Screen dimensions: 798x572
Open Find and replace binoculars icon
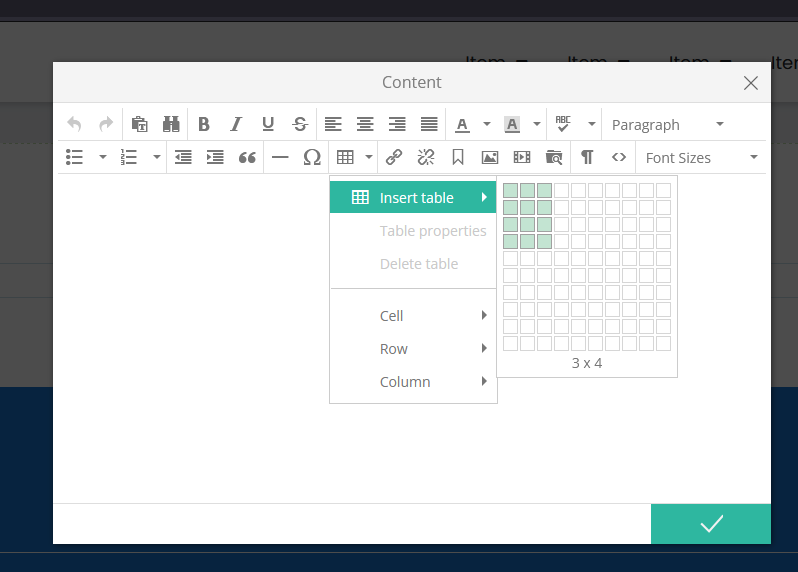pos(171,124)
